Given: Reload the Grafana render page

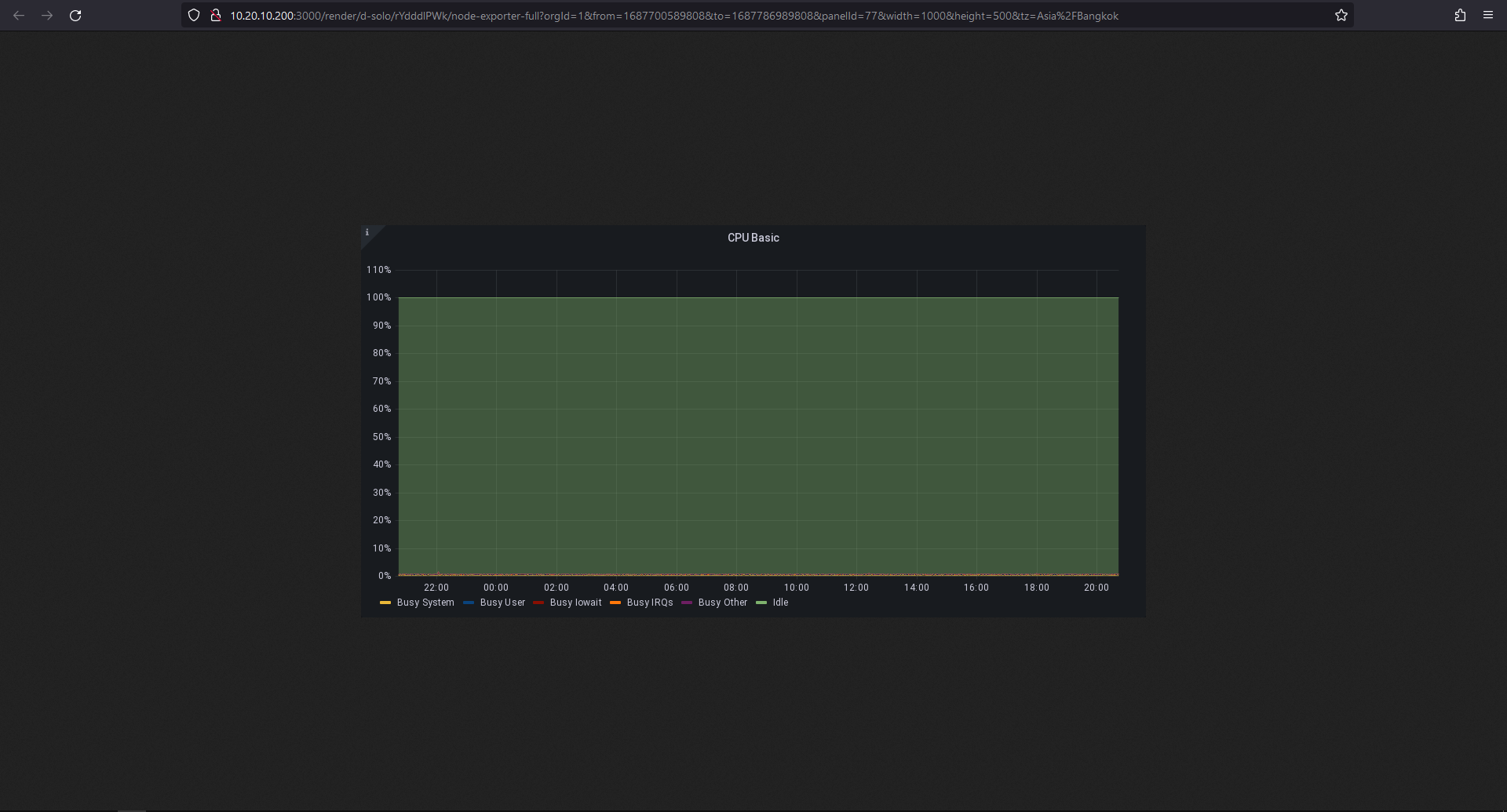Looking at the screenshot, I should point(75,16).
